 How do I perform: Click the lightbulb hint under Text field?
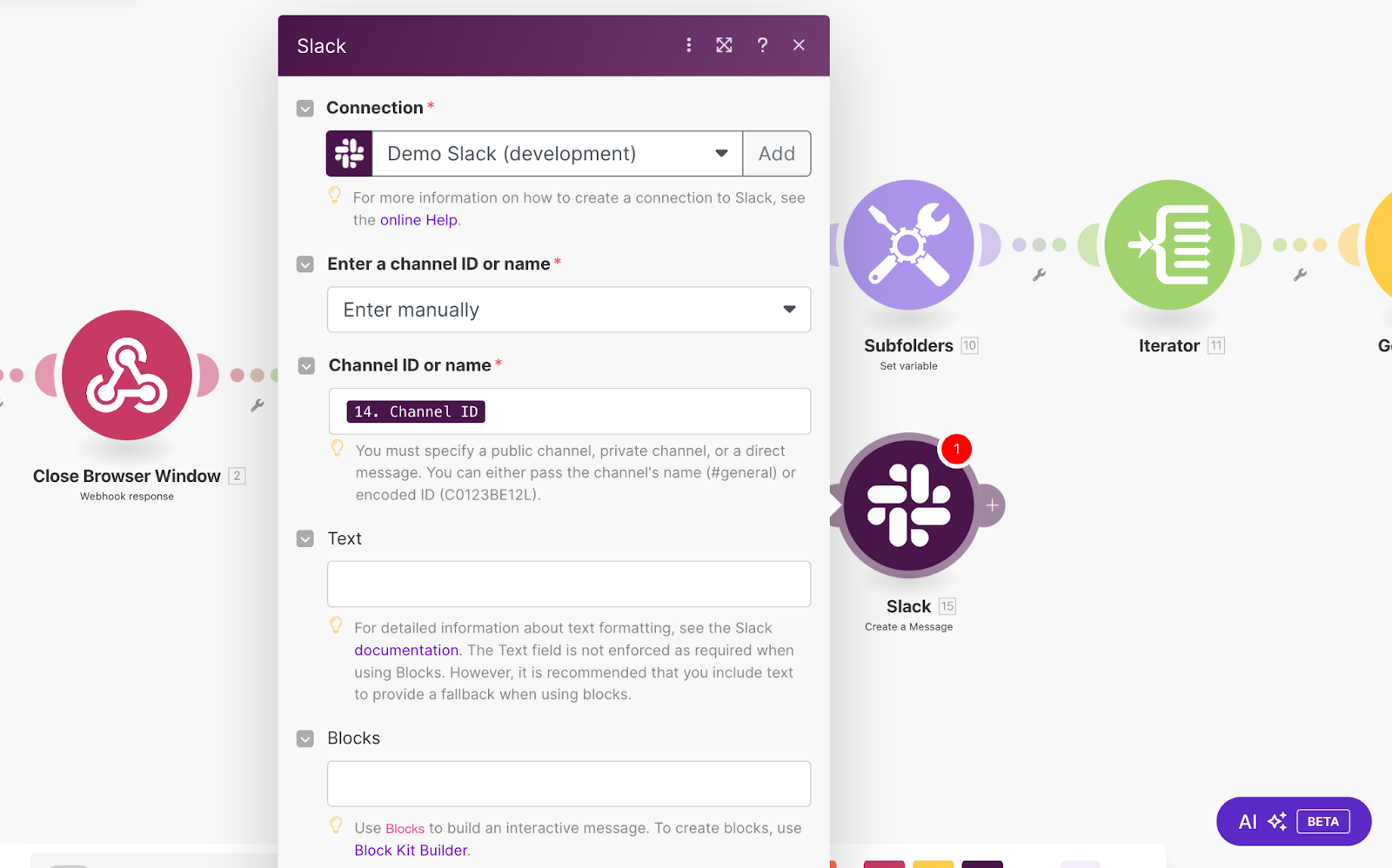pos(336,625)
